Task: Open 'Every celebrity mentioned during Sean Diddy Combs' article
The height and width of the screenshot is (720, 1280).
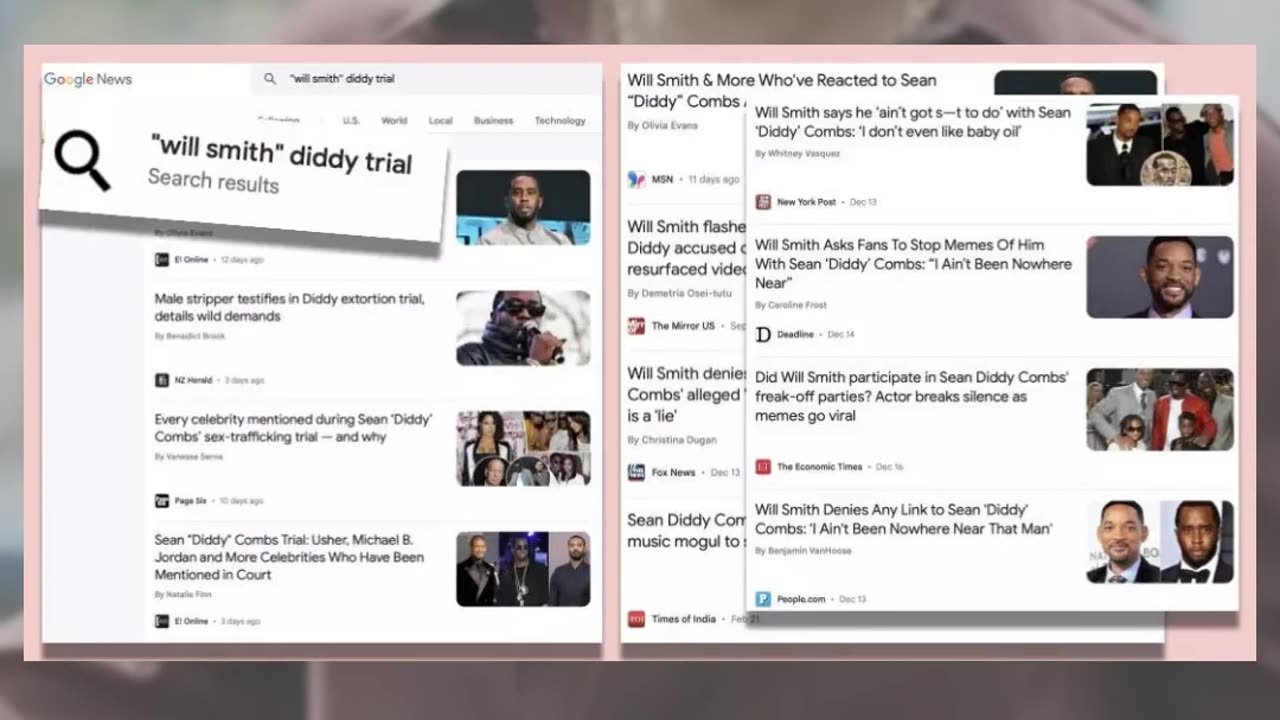Action: tap(293, 428)
